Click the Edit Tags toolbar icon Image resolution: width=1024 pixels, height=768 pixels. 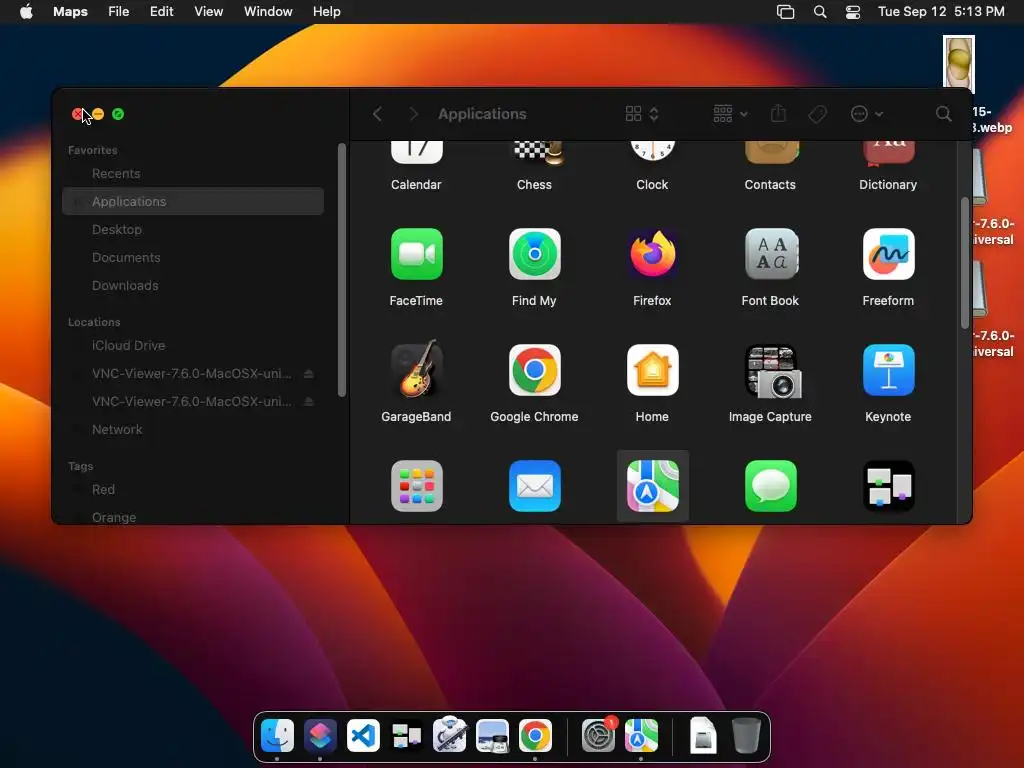click(x=817, y=114)
